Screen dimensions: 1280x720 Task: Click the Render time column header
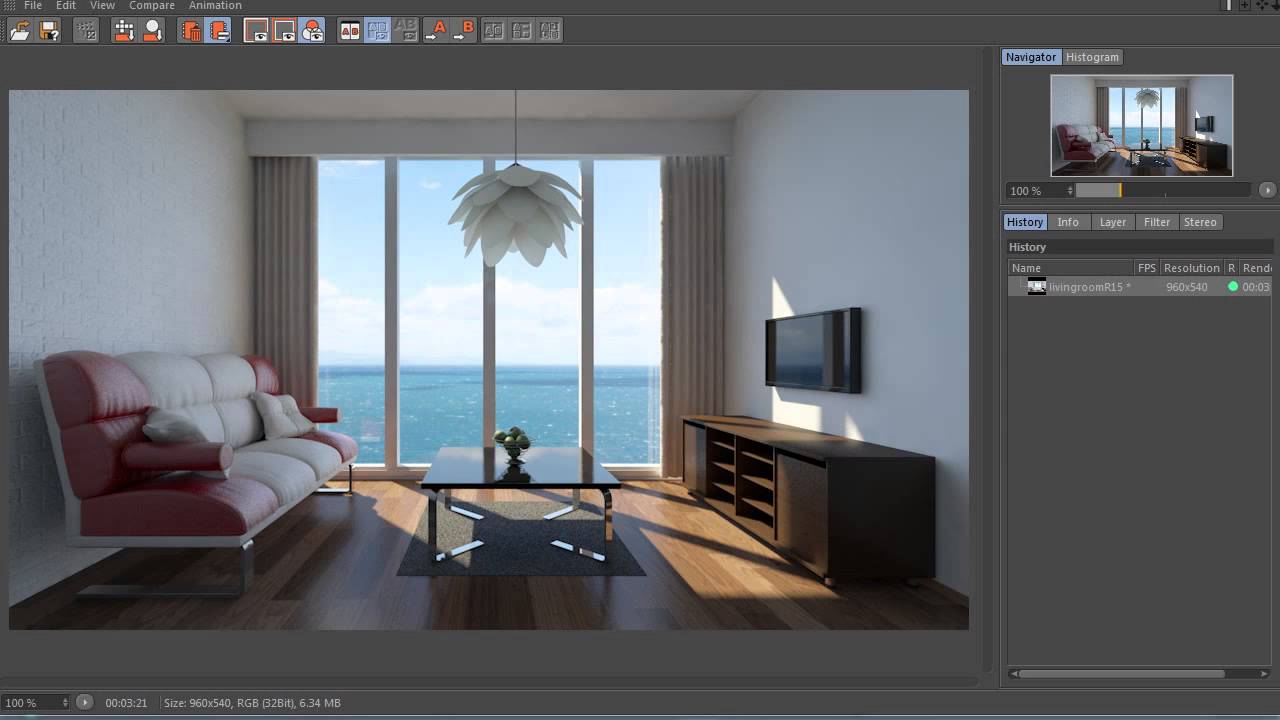[1257, 268]
